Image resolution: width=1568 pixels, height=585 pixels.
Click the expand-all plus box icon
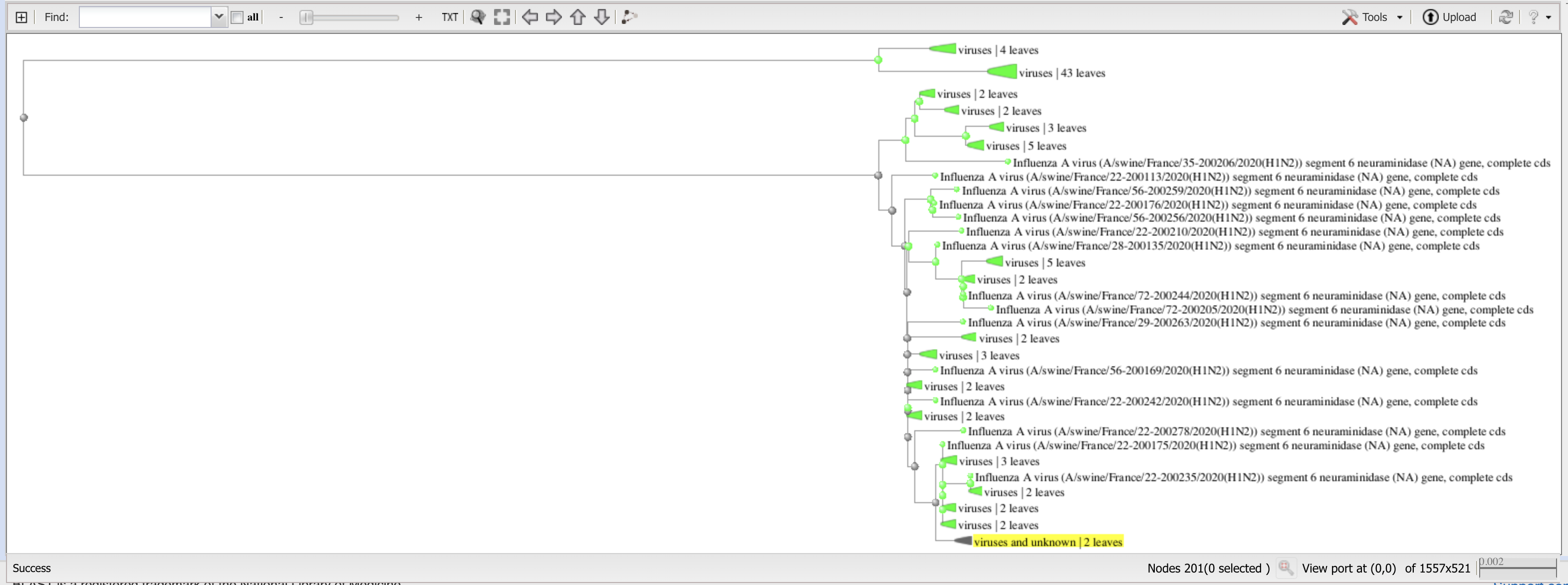click(21, 17)
